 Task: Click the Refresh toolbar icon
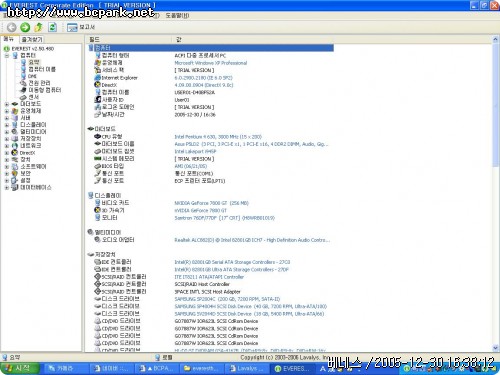click(x=52, y=27)
